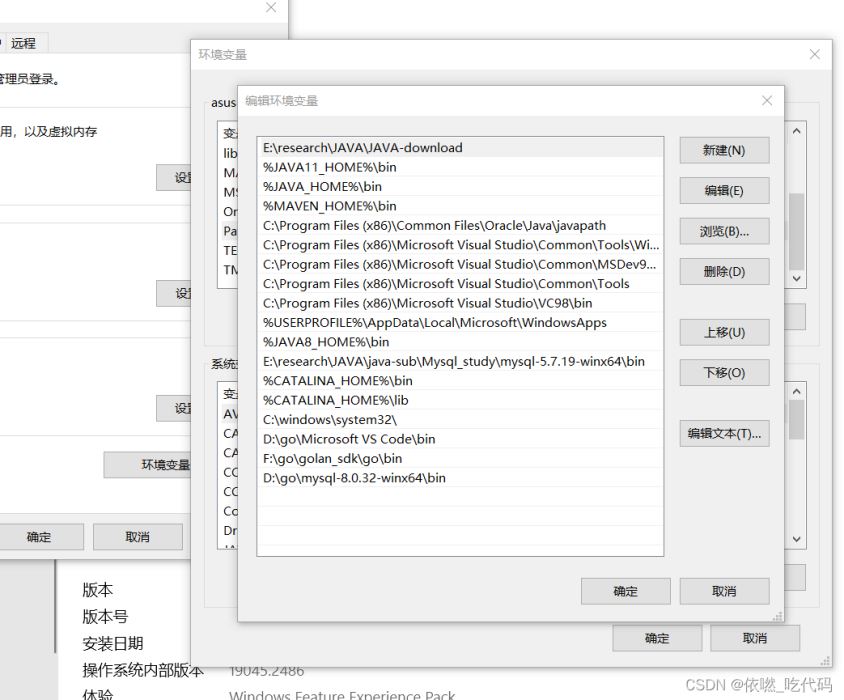Click the 删除(D) button to remove entry
The width and height of the screenshot is (844, 700).
tap(723, 271)
